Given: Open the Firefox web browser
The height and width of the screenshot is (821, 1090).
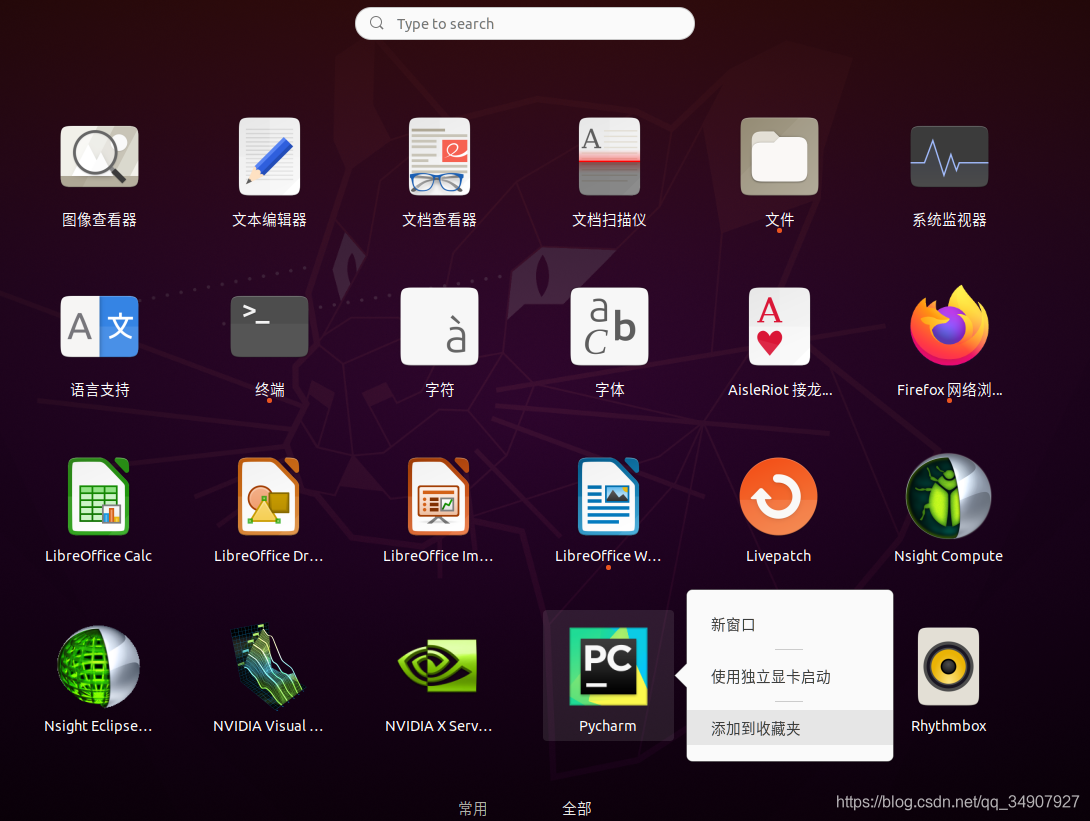Looking at the screenshot, I should pyautogui.click(x=949, y=326).
